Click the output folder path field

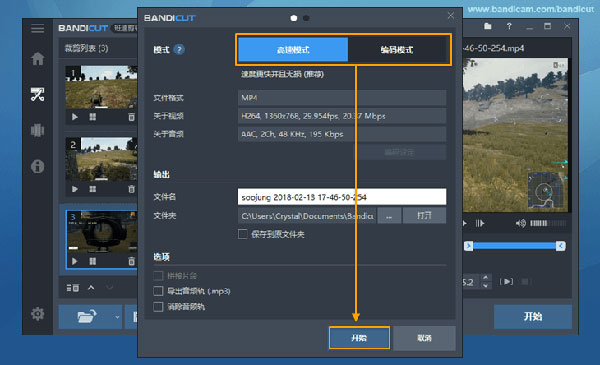click(307, 216)
